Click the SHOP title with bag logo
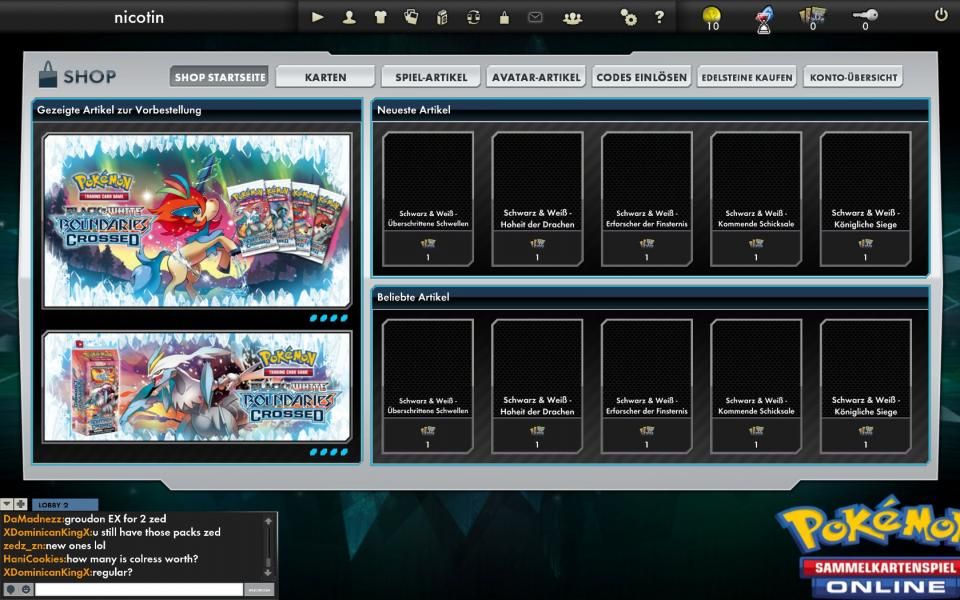 (x=77, y=75)
